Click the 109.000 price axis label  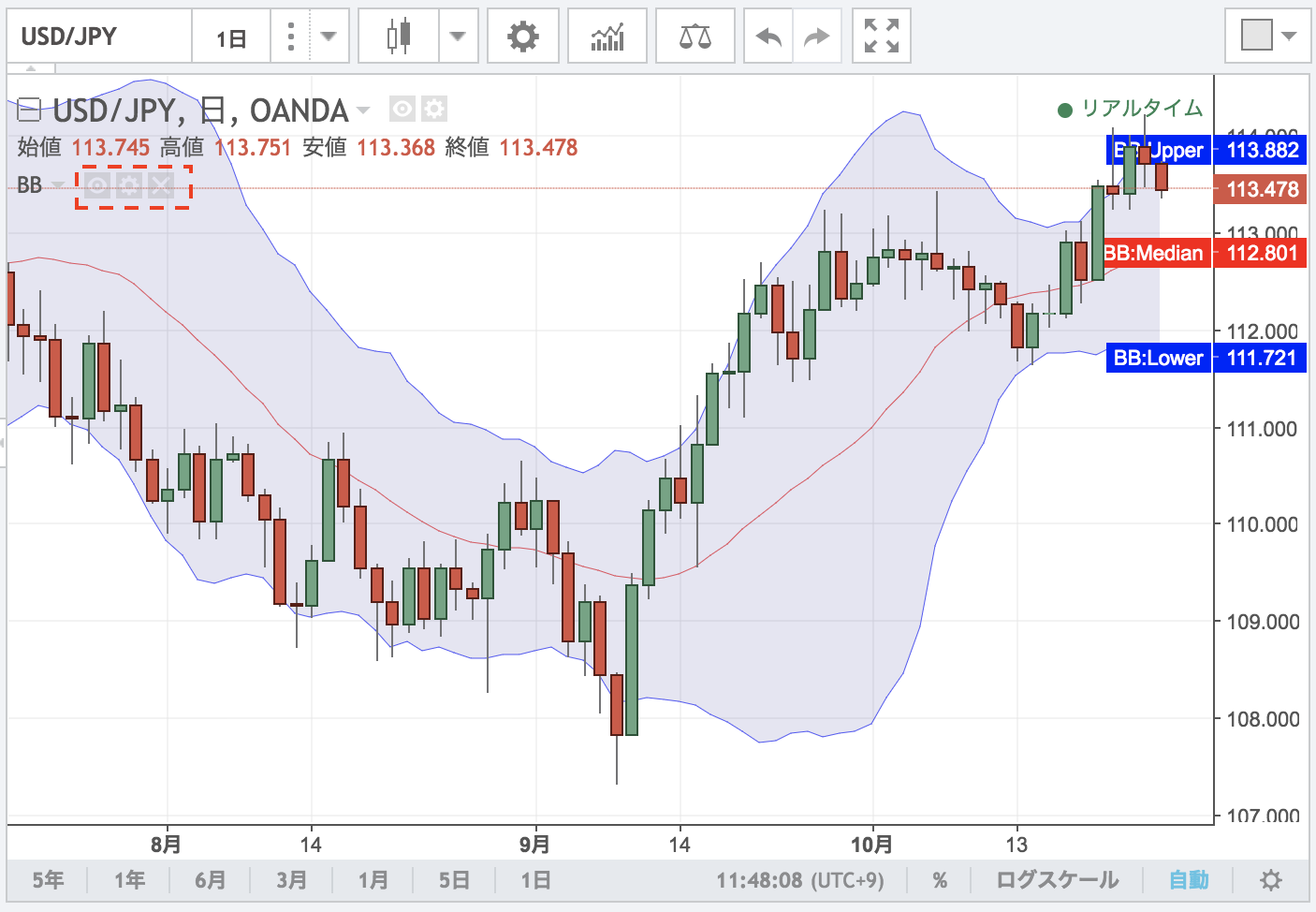1263,622
